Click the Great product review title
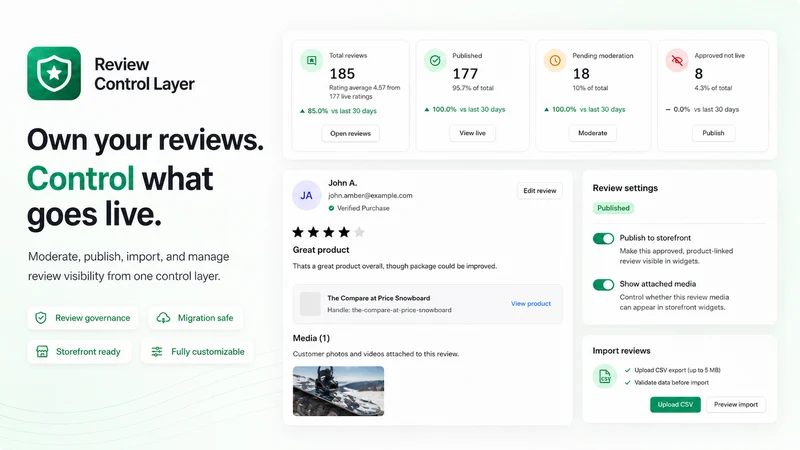 (321, 250)
